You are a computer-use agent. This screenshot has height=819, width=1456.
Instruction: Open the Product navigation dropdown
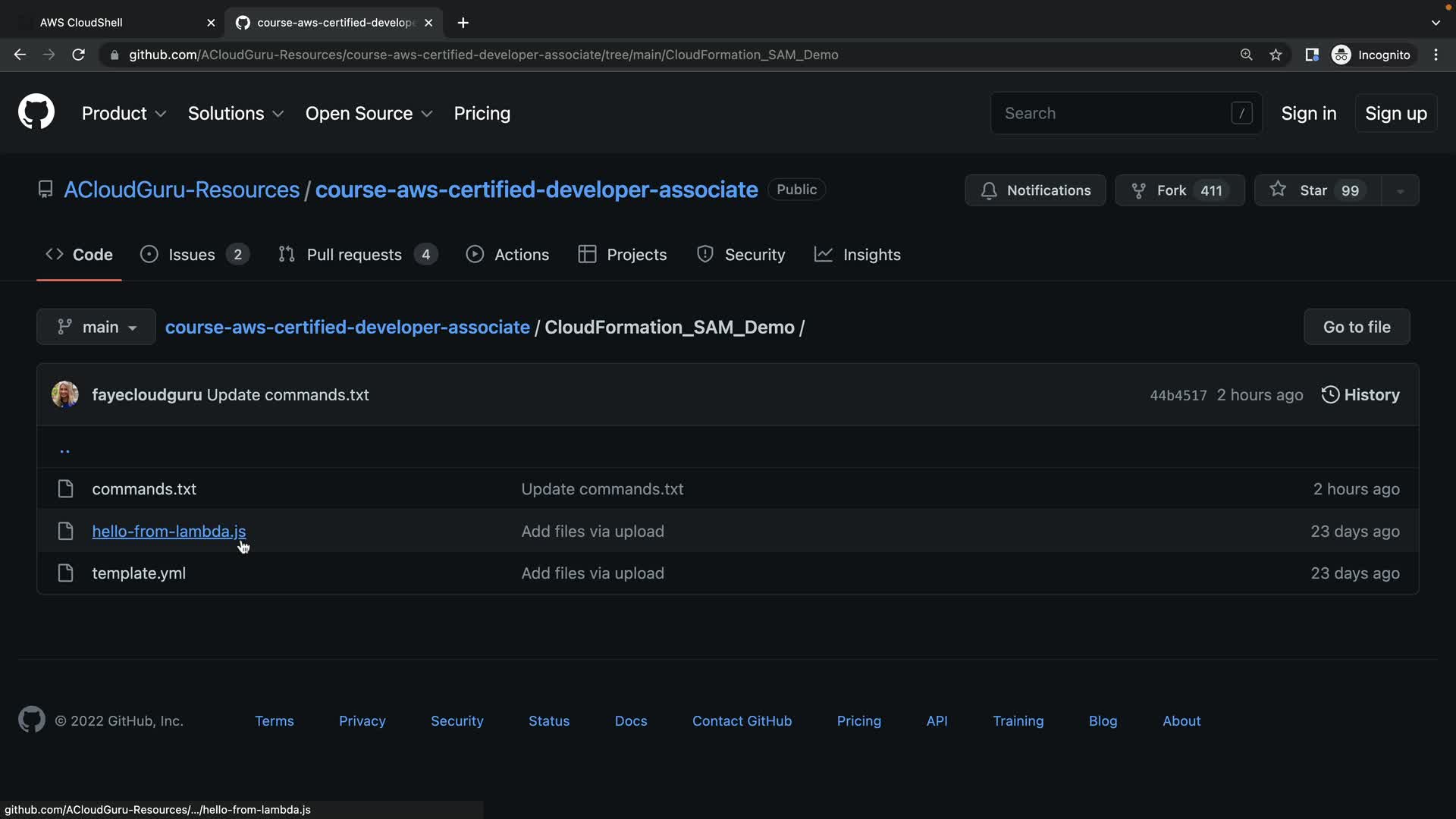(124, 113)
